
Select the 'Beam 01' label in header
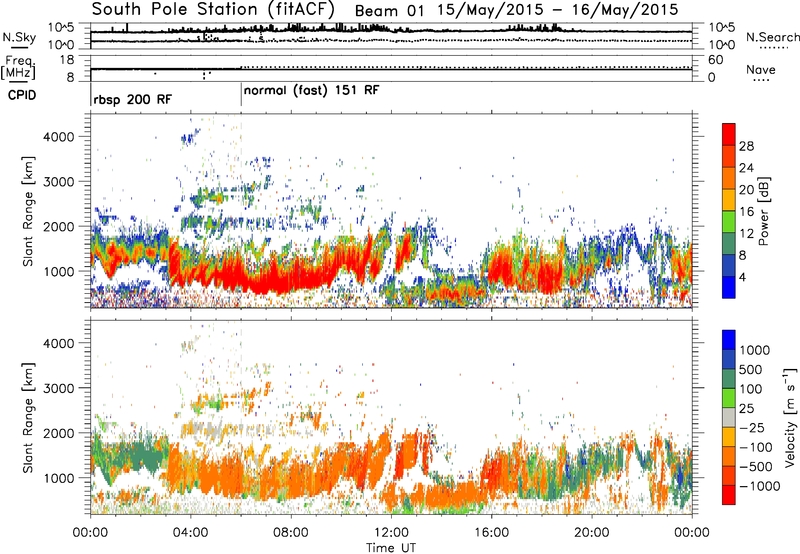389,11
